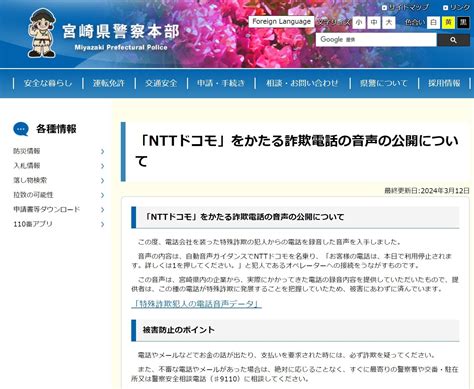This screenshot has height=389, width=474.
Task: Click the 各種情報 speech bubble icon
Action: click(21, 129)
